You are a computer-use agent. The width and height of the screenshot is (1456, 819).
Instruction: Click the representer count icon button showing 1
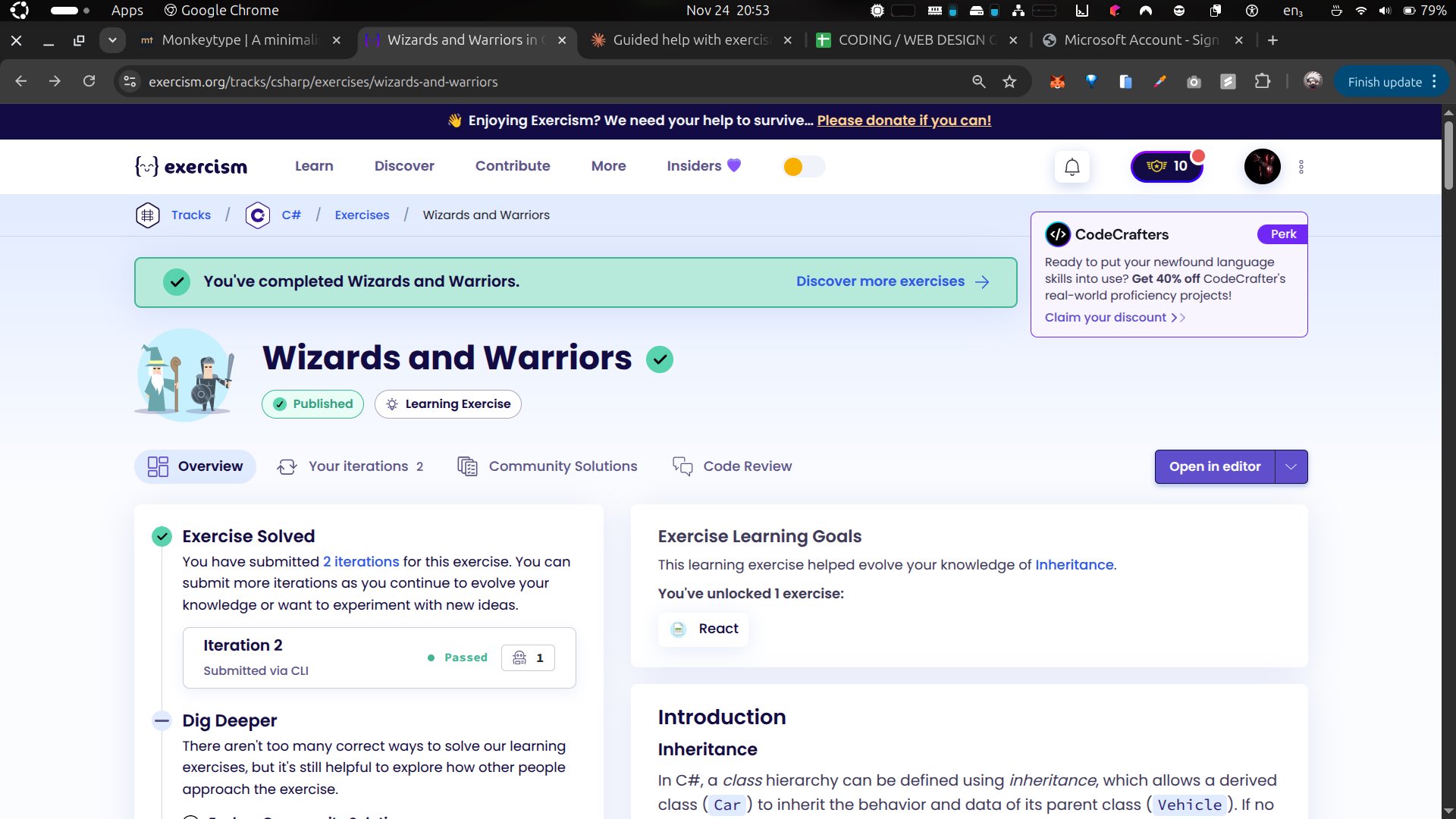528,657
